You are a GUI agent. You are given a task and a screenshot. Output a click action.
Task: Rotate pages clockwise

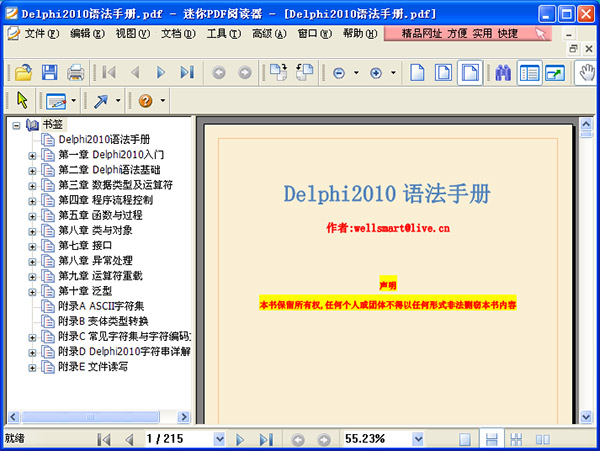coord(279,72)
